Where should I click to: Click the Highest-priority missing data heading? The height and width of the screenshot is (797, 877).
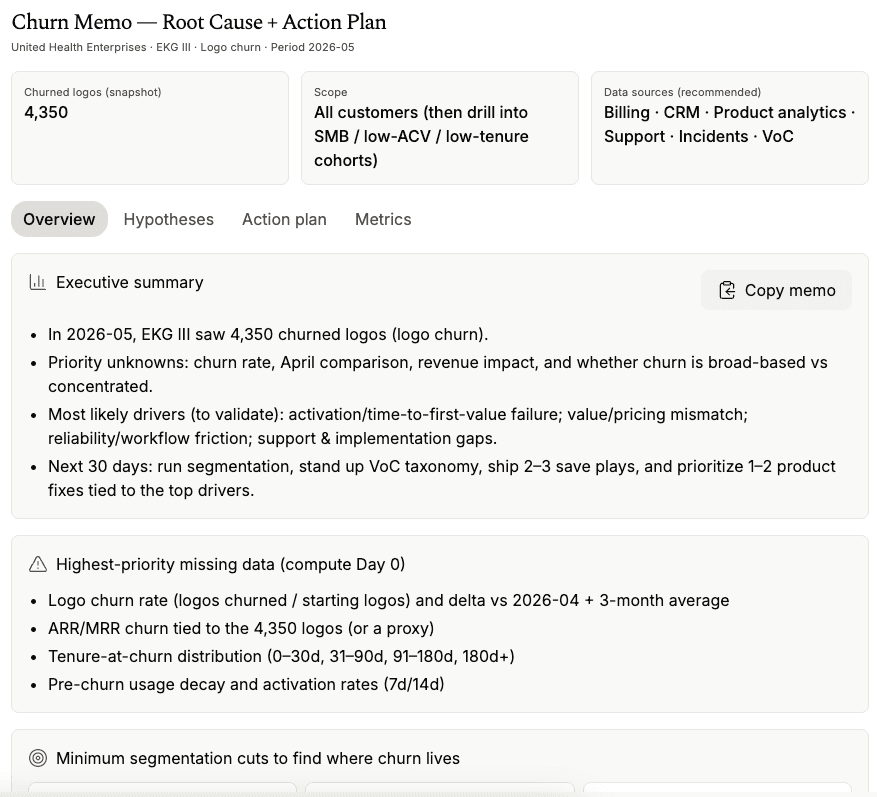tap(230, 564)
